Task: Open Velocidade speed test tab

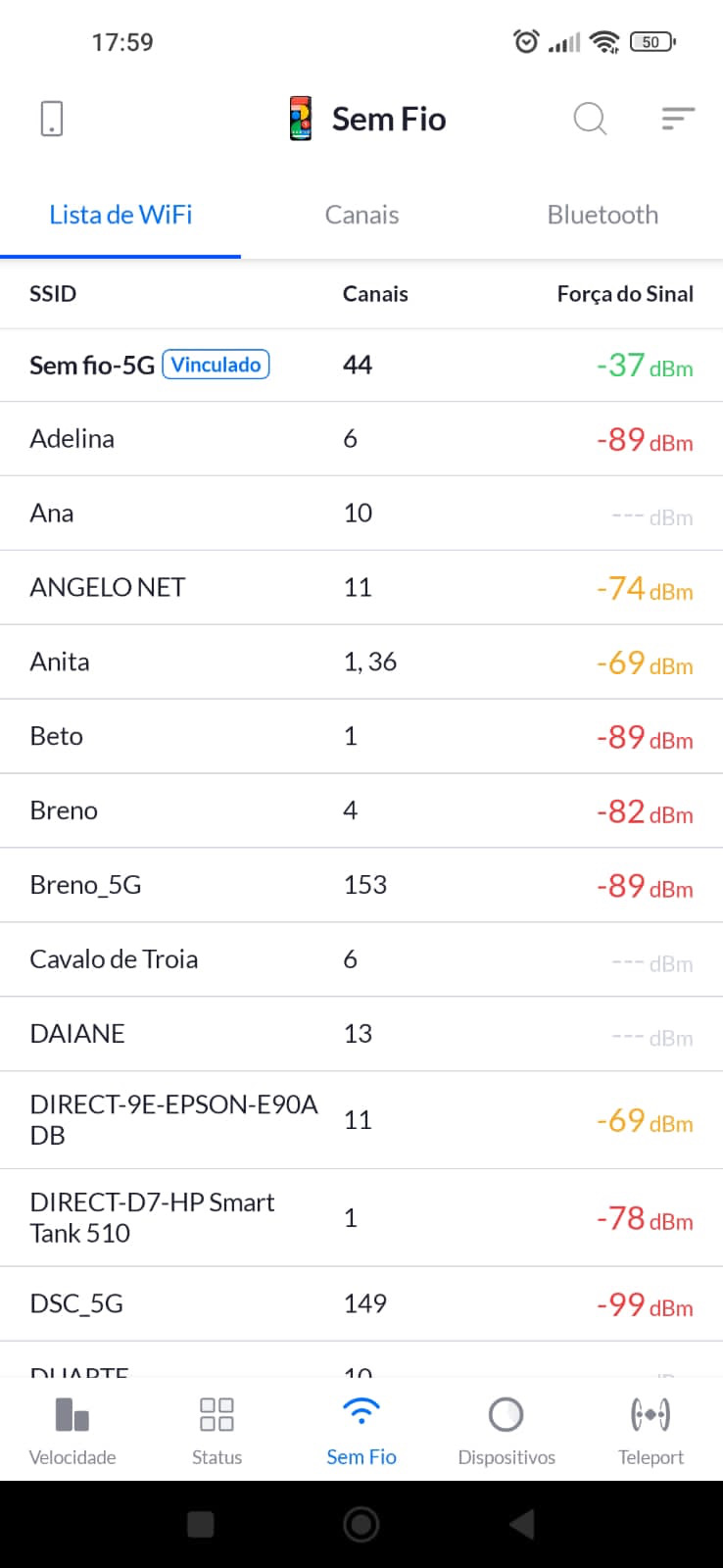Action: (x=72, y=1431)
